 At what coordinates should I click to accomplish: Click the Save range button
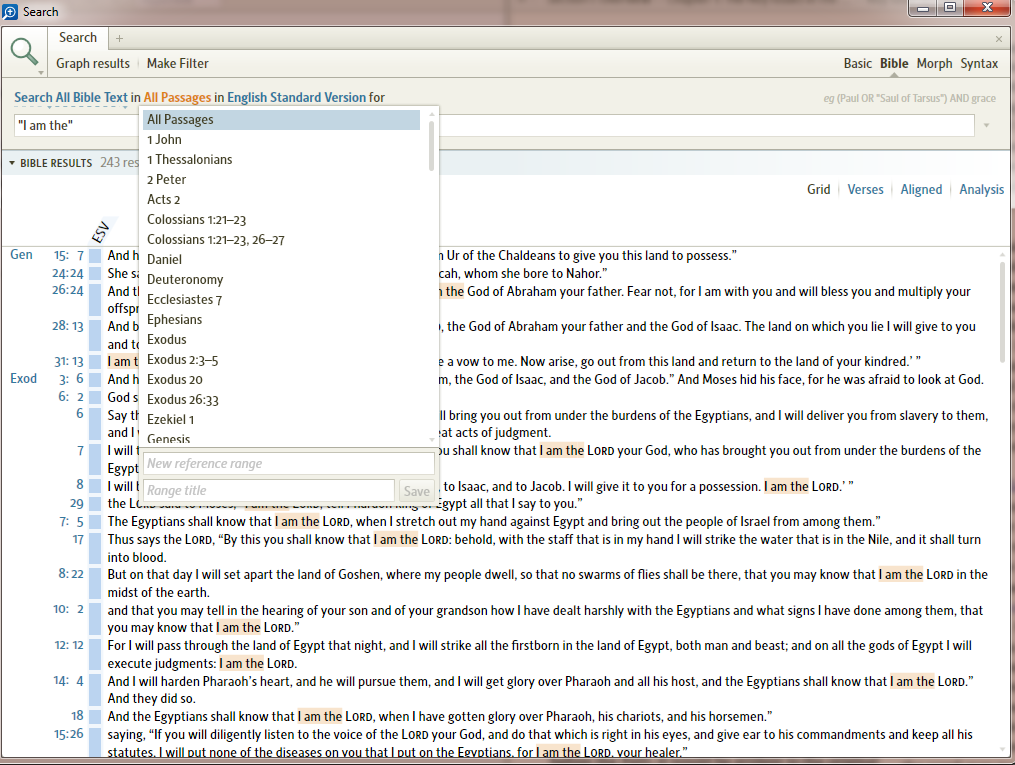[x=416, y=491]
